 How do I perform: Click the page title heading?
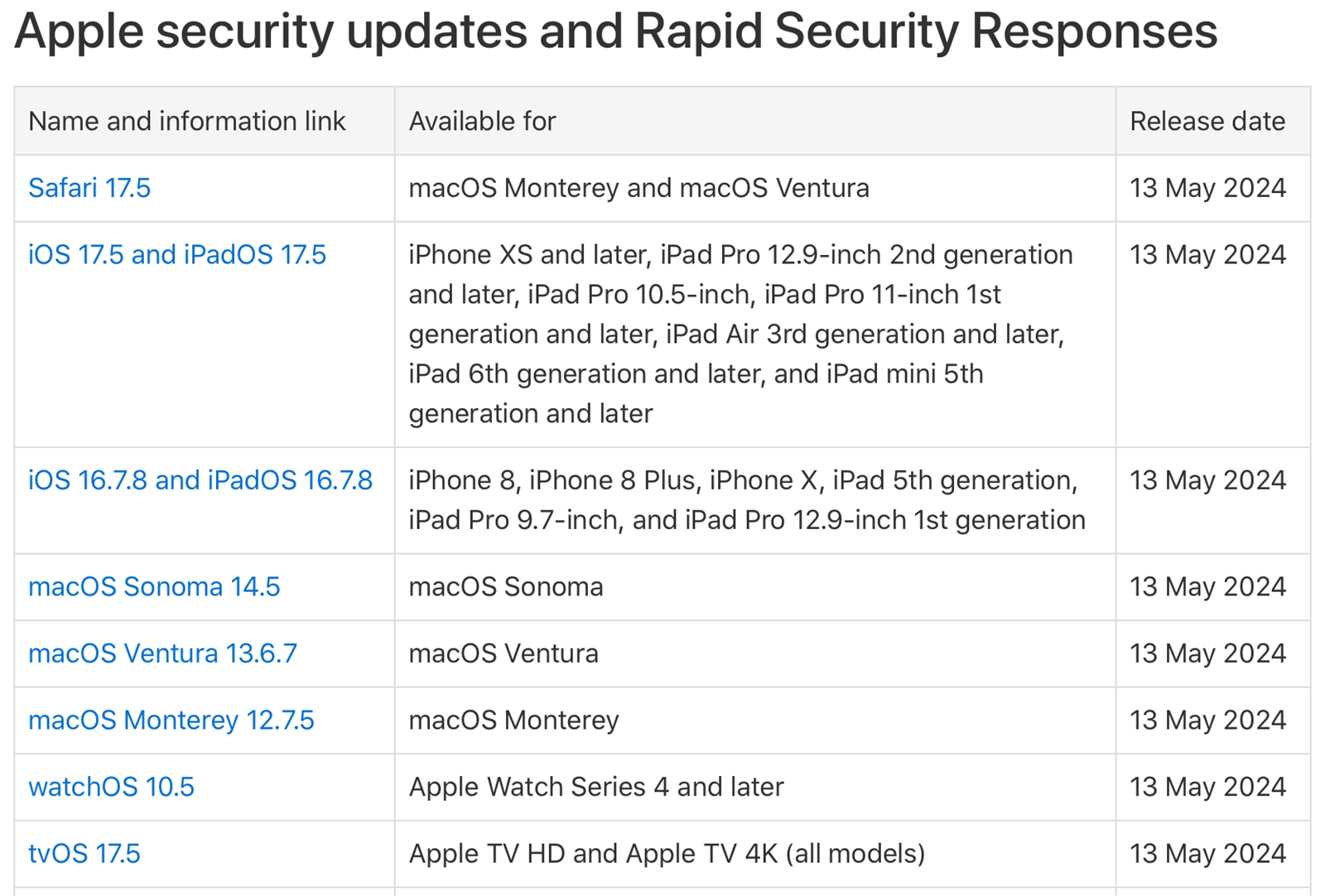pyautogui.click(x=615, y=31)
